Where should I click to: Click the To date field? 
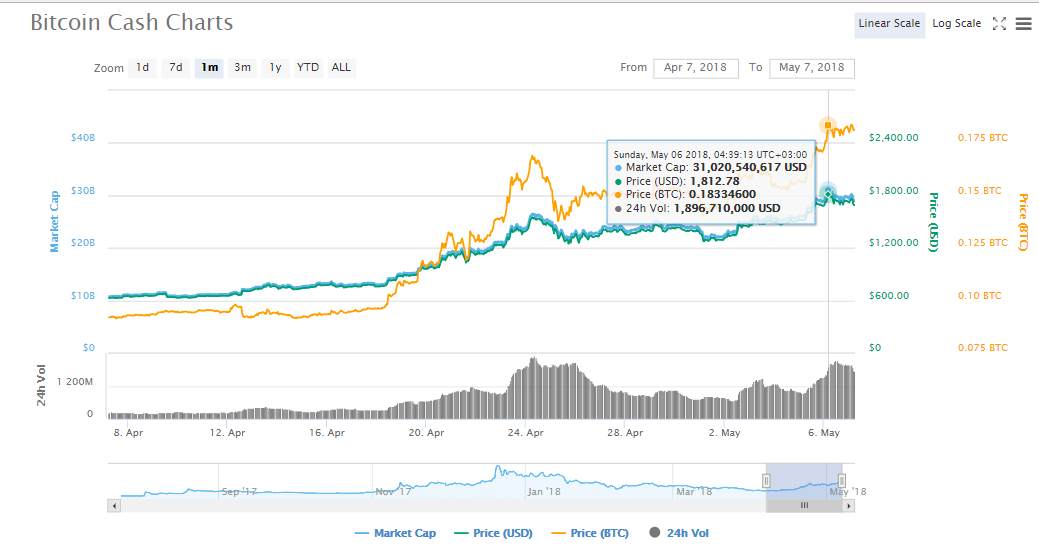coord(811,68)
